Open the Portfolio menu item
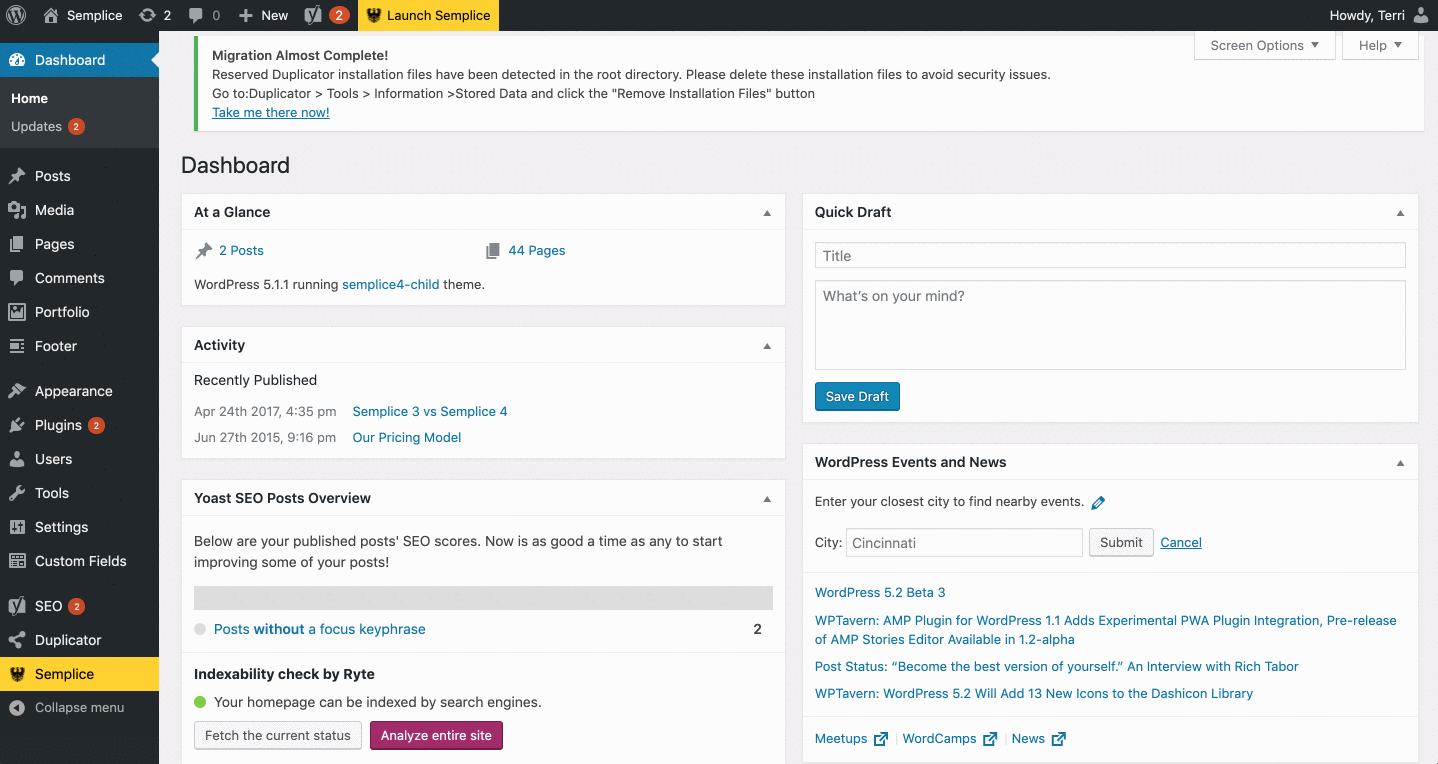 tap(62, 312)
